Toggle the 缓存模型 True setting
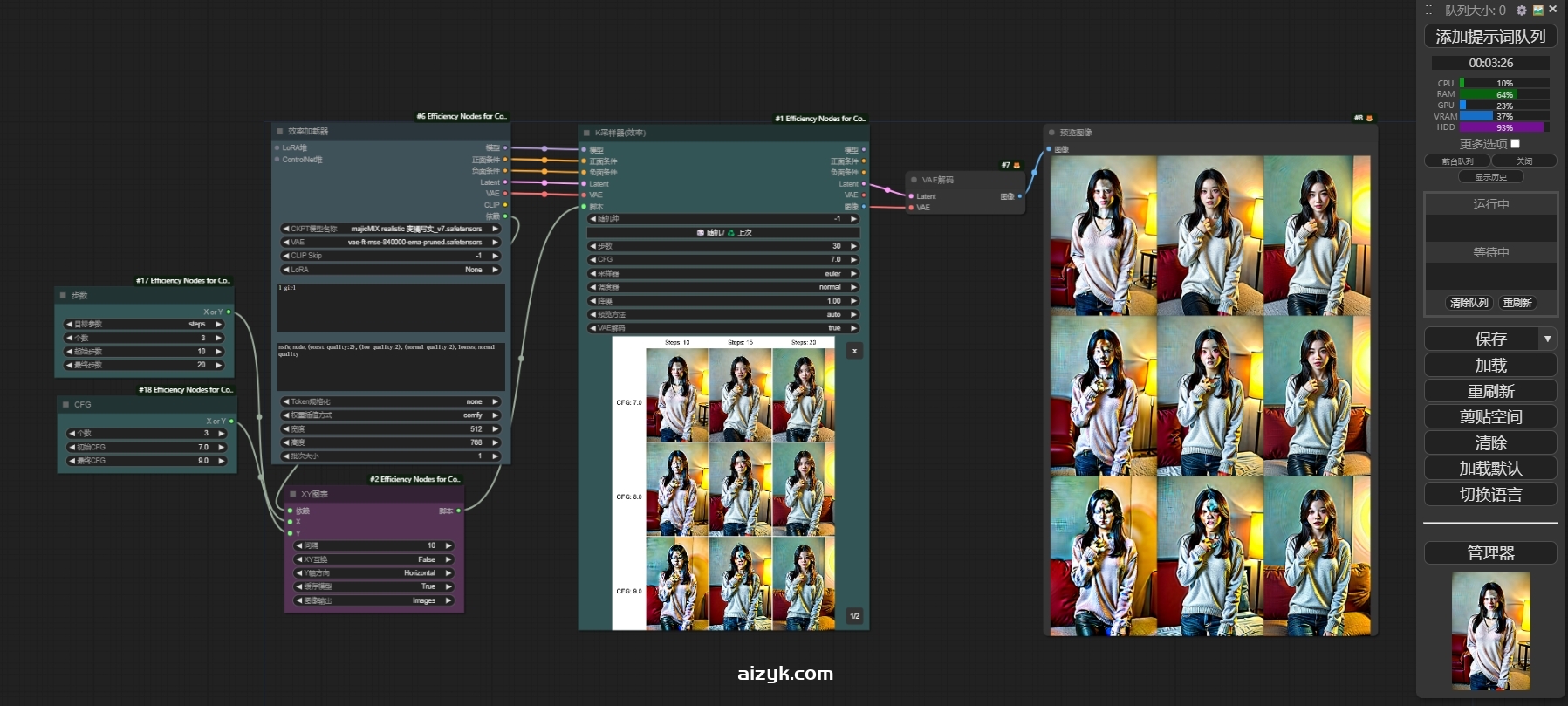1568x706 pixels. click(x=375, y=586)
